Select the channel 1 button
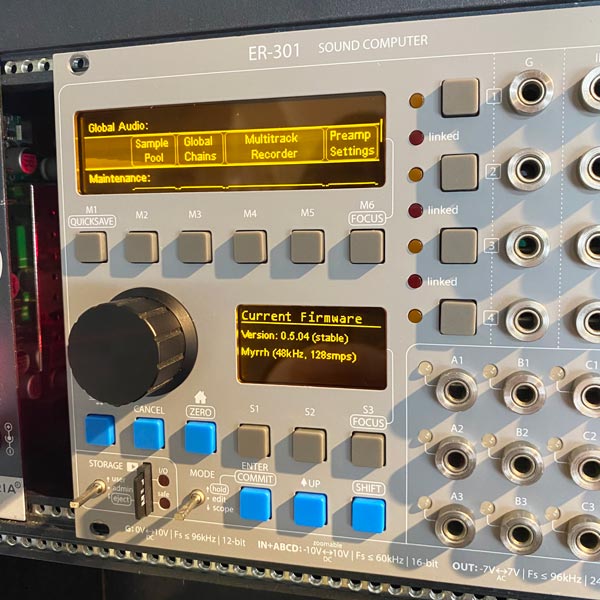 (x=460, y=97)
